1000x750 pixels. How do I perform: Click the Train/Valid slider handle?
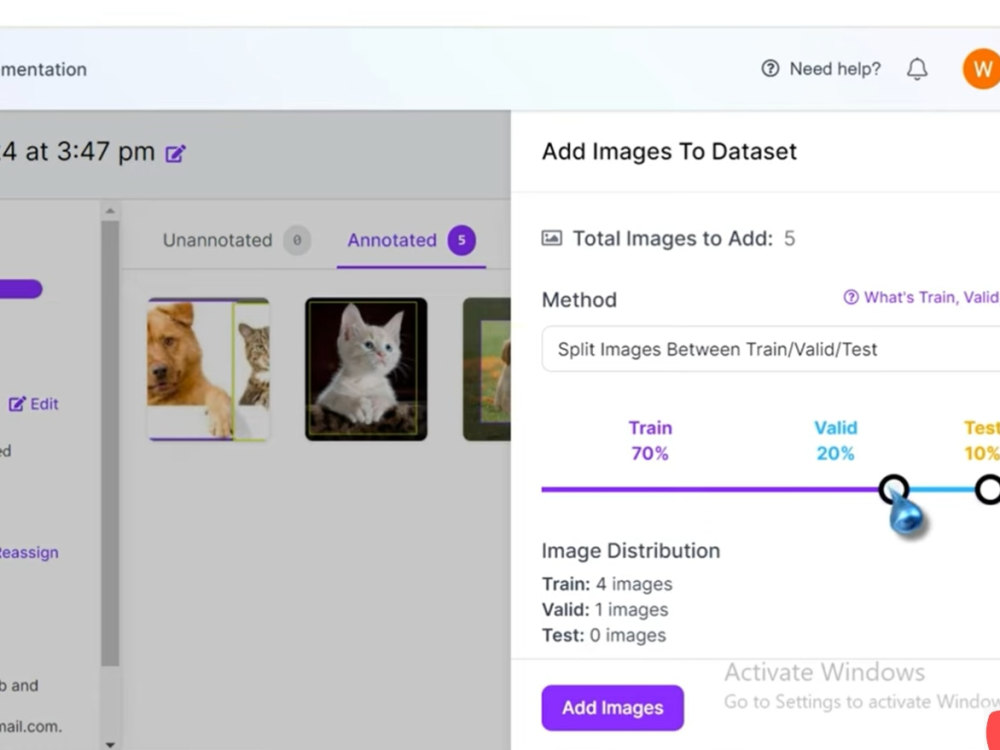coord(893,490)
